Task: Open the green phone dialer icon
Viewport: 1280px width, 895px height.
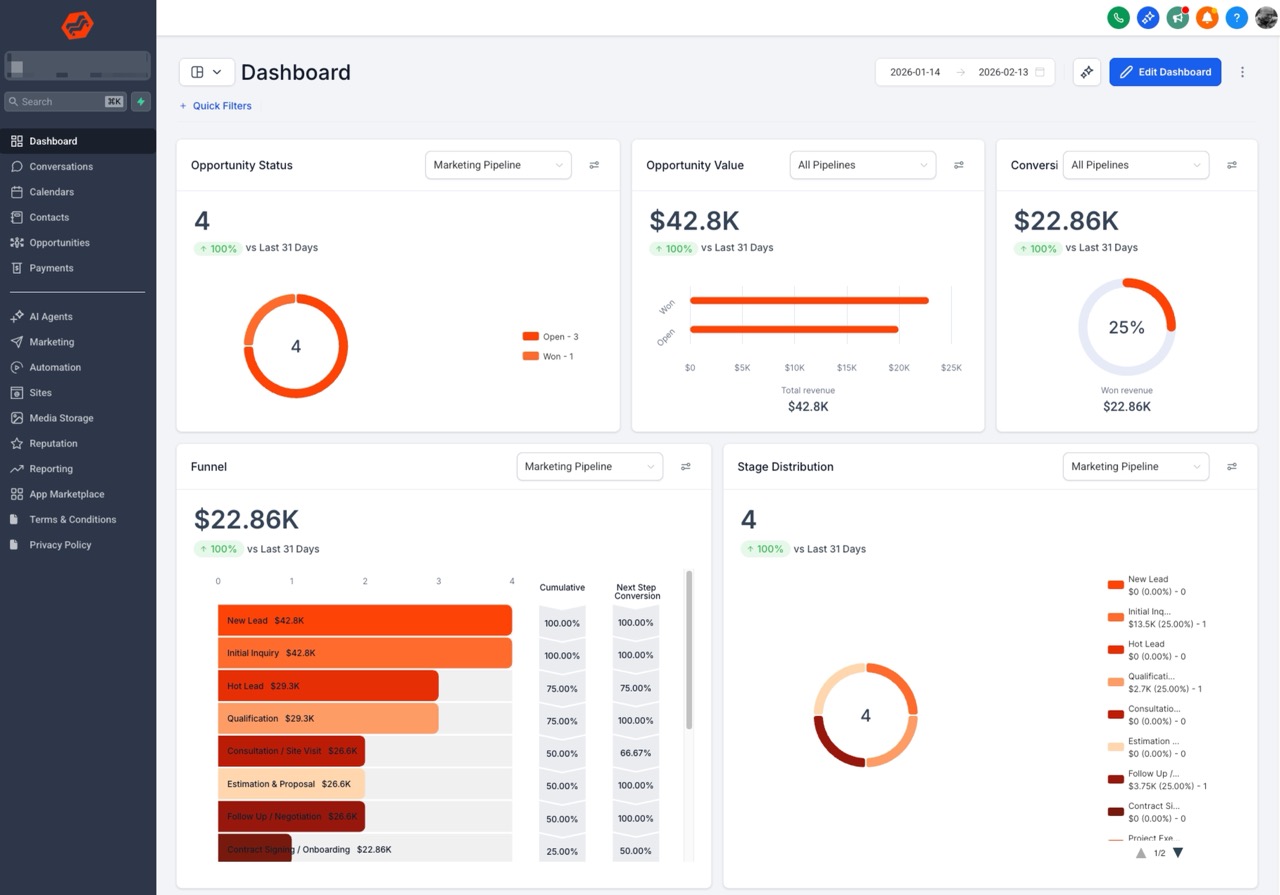Action: [1118, 17]
